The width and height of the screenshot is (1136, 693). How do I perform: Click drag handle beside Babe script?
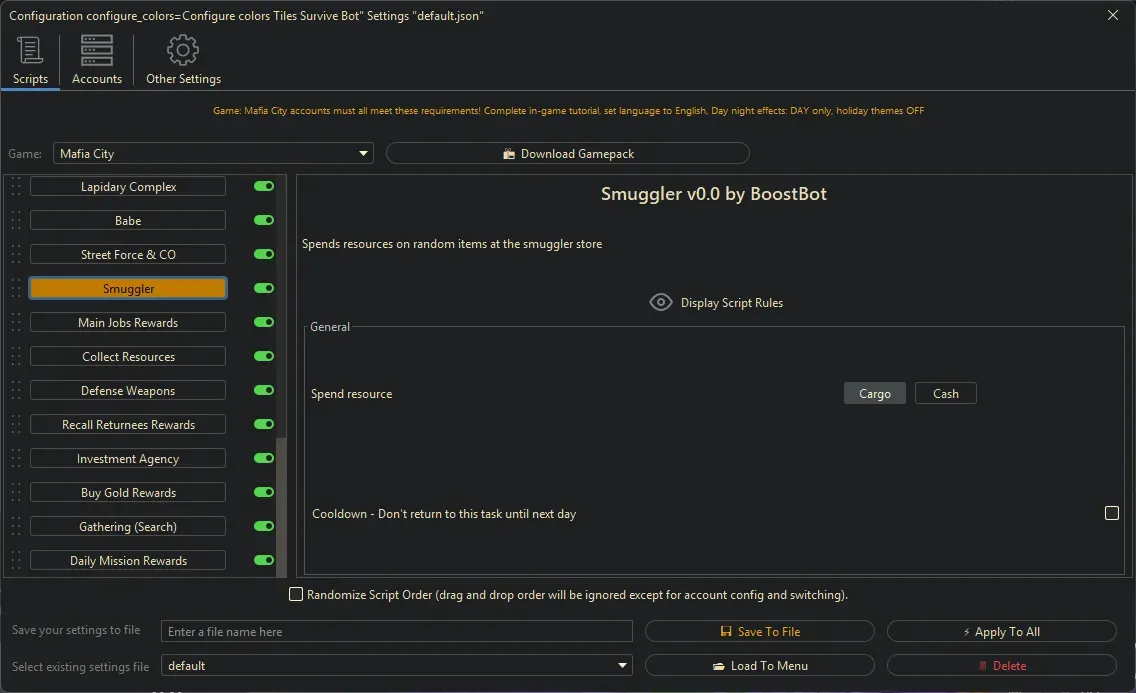pyautogui.click(x=16, y=221)
